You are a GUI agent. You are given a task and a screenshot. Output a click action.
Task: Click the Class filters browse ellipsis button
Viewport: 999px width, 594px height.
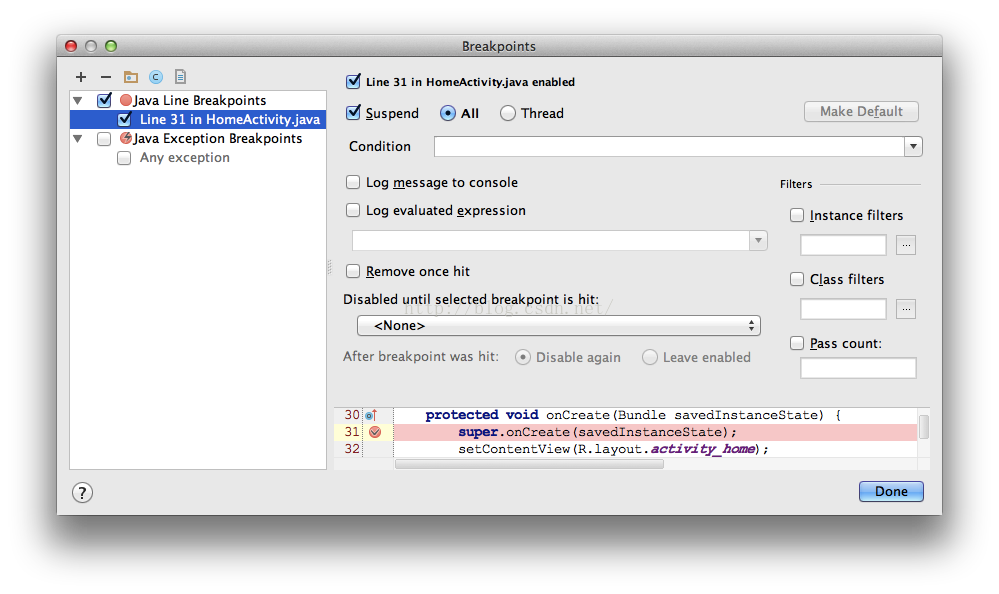coord(906,309)
